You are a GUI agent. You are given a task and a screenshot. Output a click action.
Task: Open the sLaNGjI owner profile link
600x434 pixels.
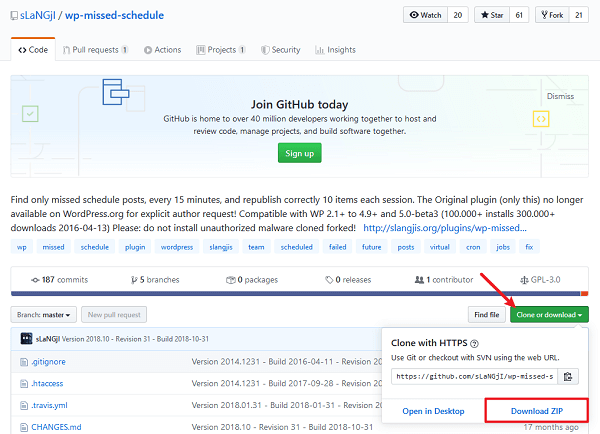[x=38, y=15]
